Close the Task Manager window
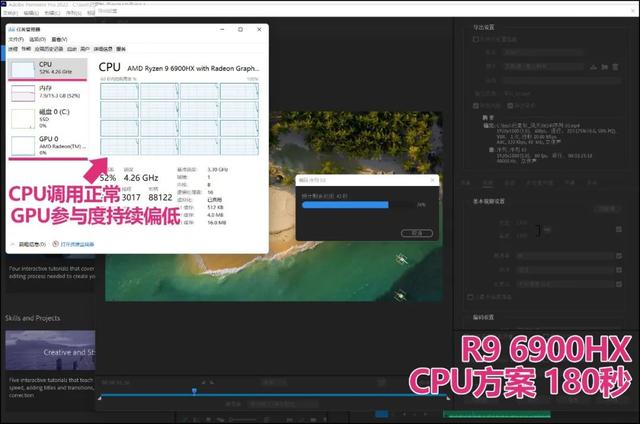The width and height of the screenshot is (640, 424). [x=259, y=29]
